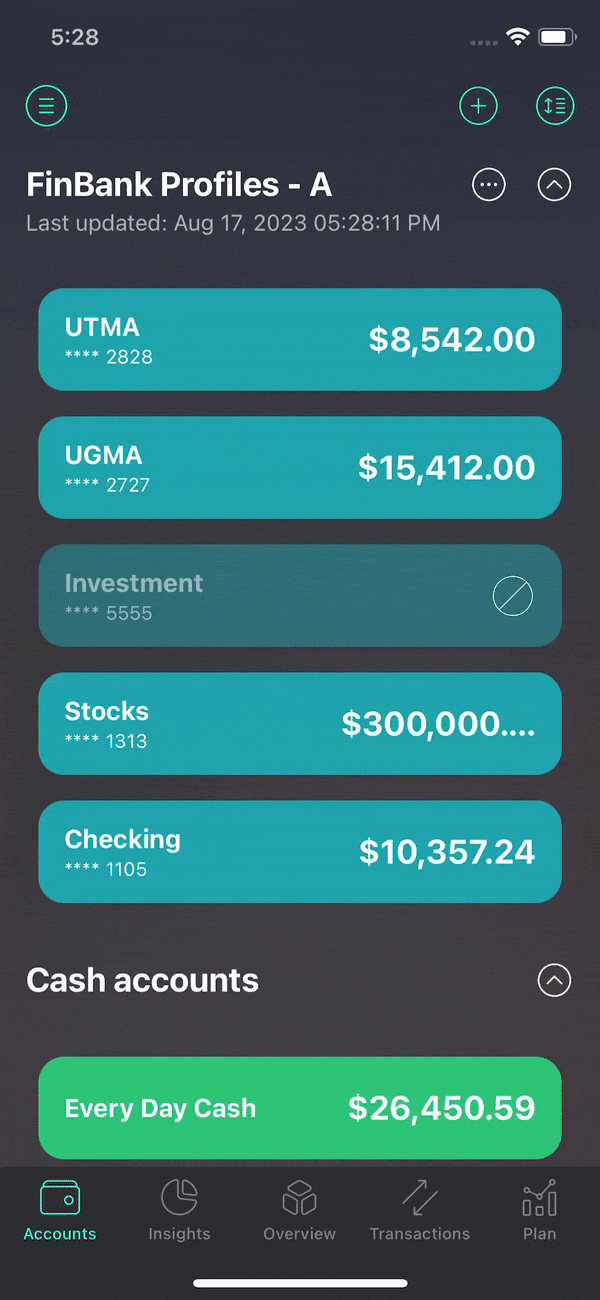This screenshot has height=1300, width=600.
Task: Select the Stocks account card
Action: click(x=300, y=724)
